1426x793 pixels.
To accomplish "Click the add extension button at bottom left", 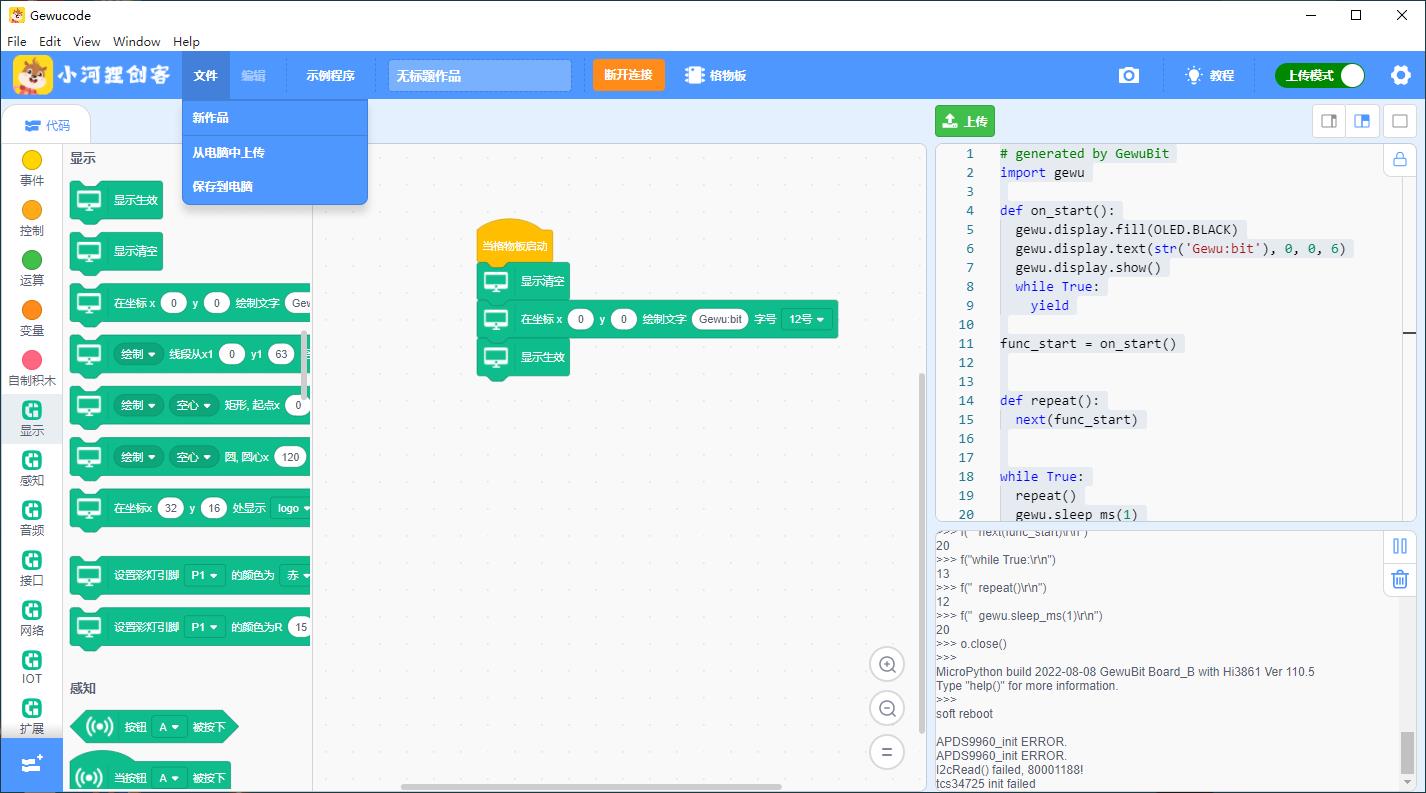I will [31, 765].
